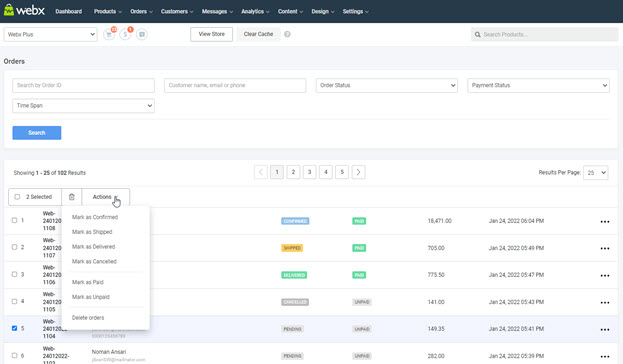Select current page 1 button
Image resolution: width=623 pixels, height=364 pixels.
pos(277,172)
